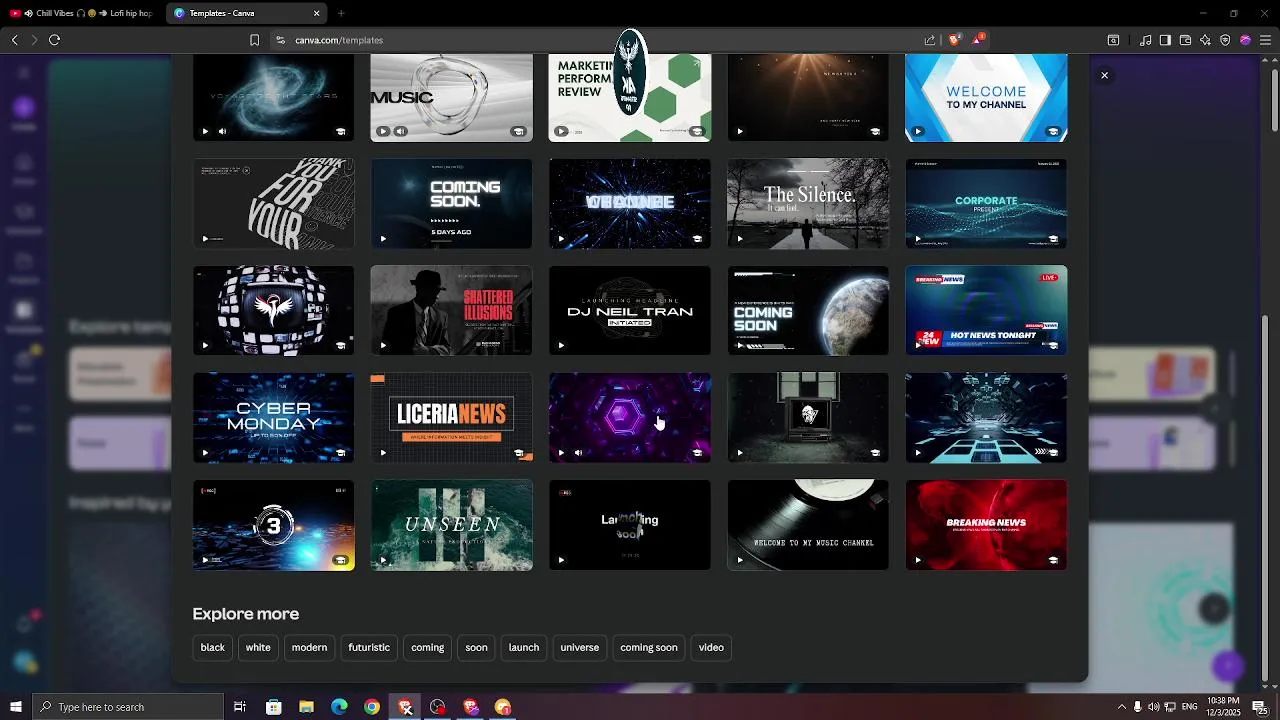1280x720 pixels.
Task: Open Google Chrome from the taskbar
Action: [372, 707]
